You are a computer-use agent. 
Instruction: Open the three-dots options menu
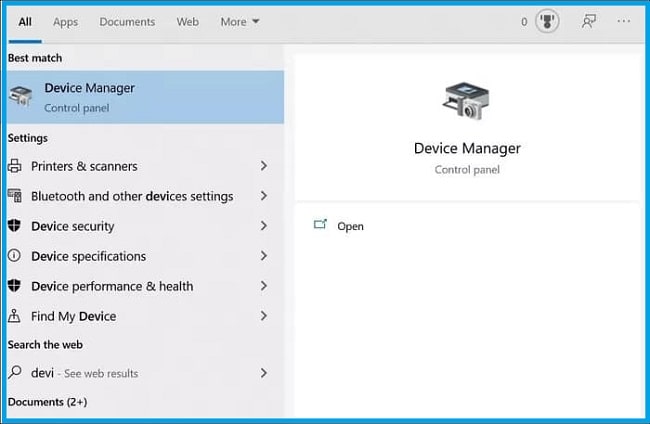[623, 21]
